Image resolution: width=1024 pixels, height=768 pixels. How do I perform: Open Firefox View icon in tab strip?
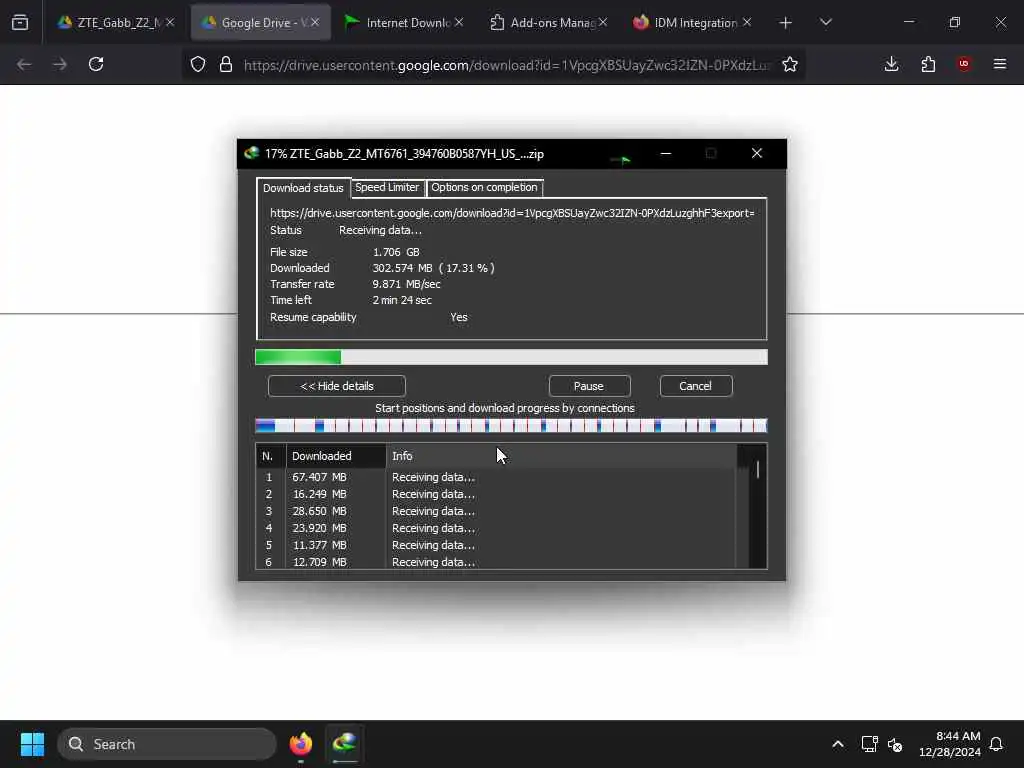tap(20, 23)
